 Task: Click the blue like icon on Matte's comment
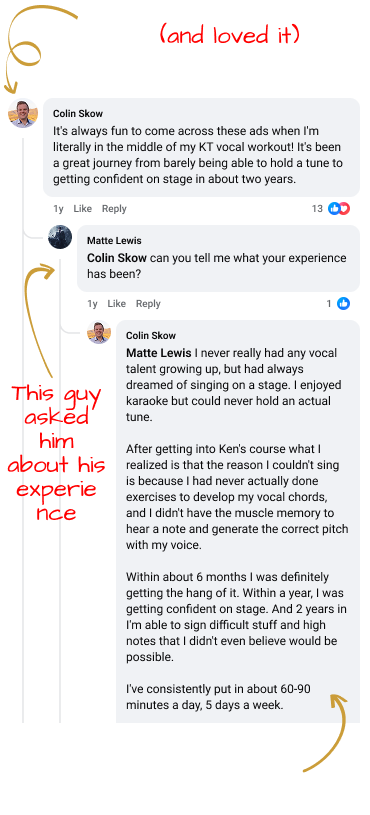coord(343,304)
